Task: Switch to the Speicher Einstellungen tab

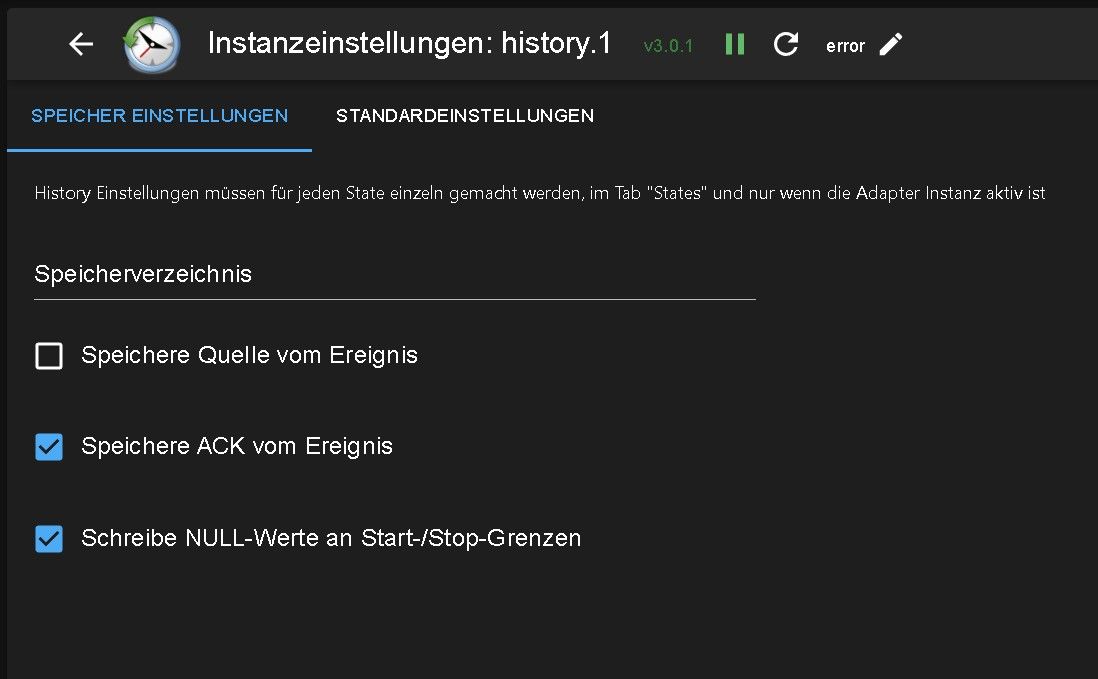Action: (159, 116)
